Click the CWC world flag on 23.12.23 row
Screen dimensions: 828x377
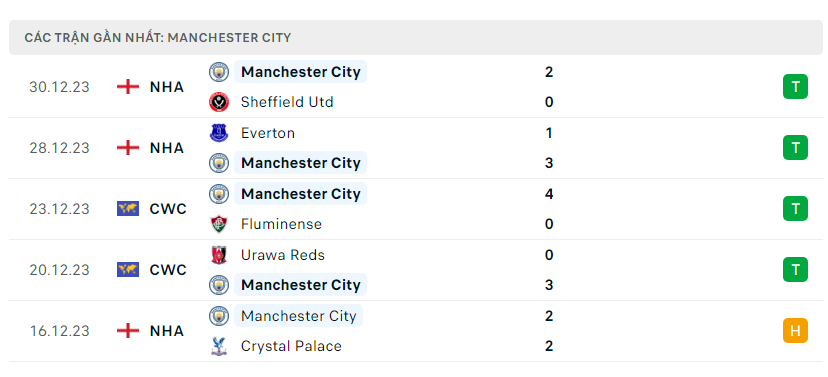tap(128, 209)
